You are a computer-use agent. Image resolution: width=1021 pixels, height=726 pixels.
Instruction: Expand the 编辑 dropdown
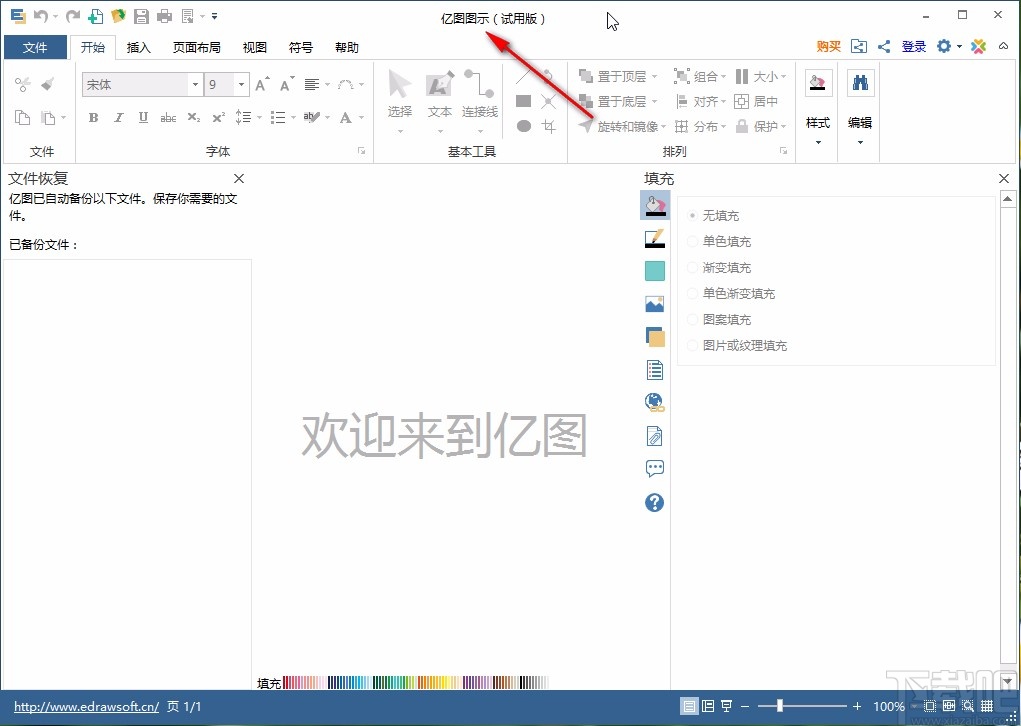point(860,143)
